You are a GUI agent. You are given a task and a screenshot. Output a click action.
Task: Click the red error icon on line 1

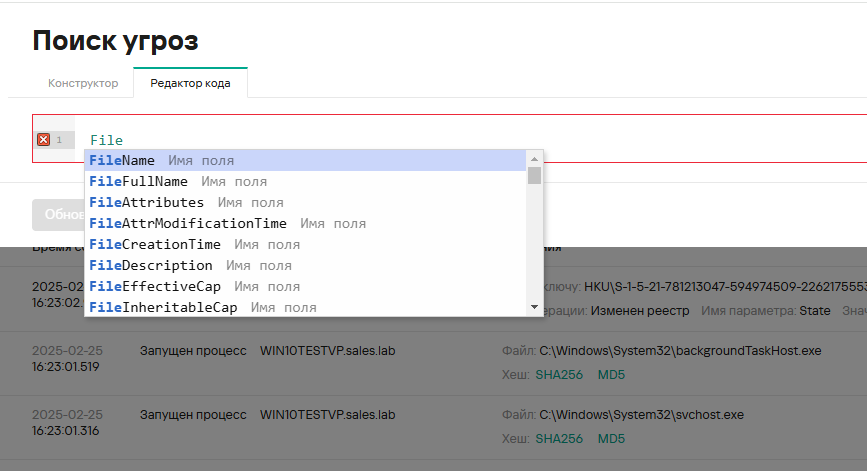(x=44, y=140)
